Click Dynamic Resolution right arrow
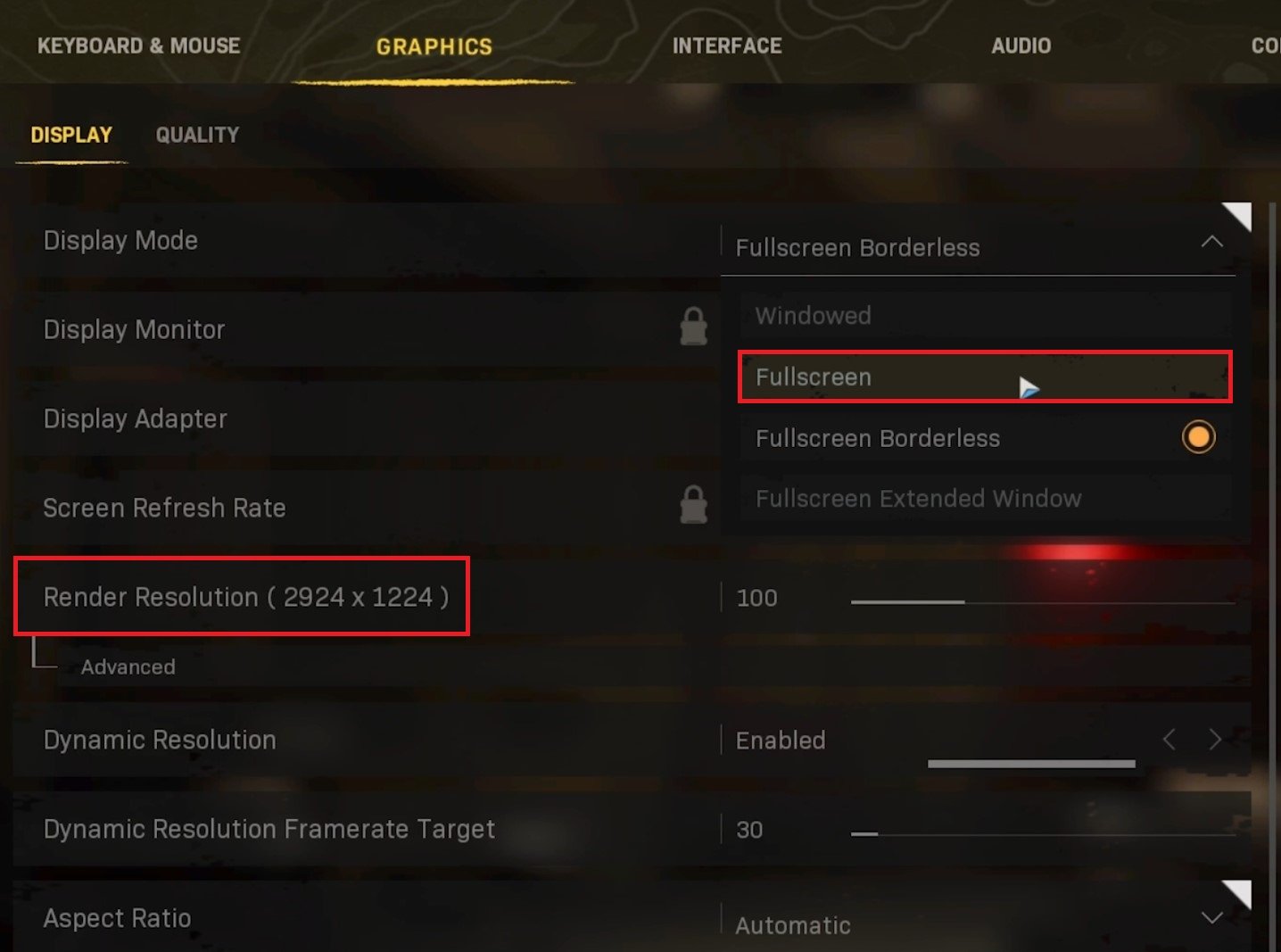 1215,740
